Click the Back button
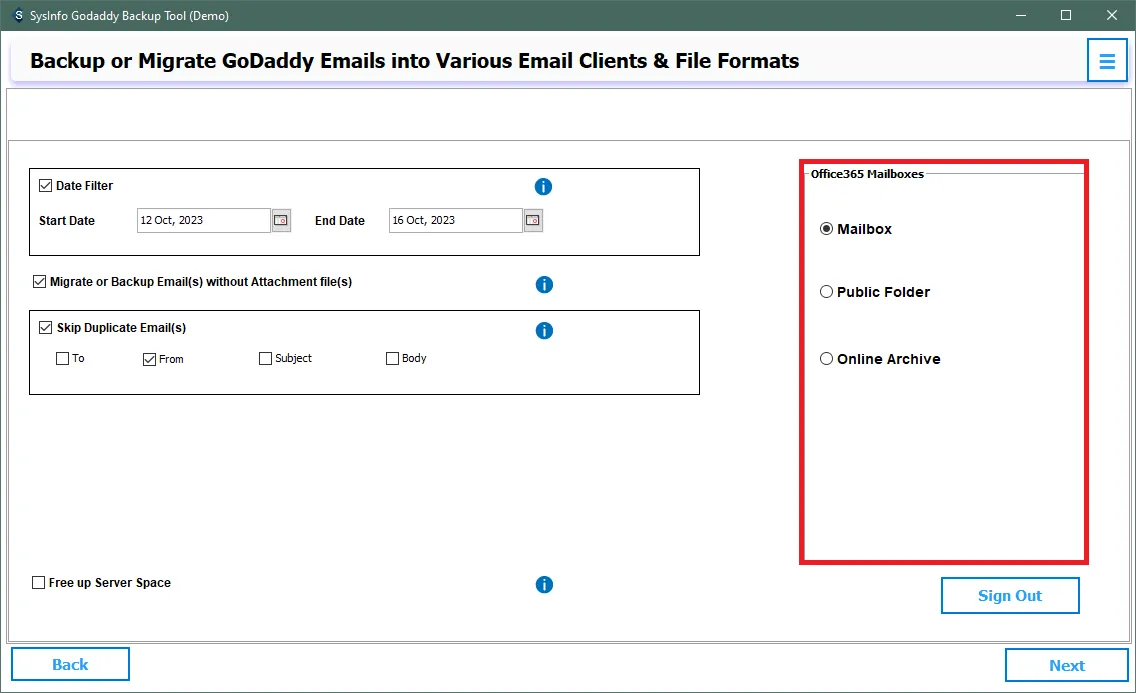Image resolution: width=1136 pixels, height=693 pixels. 70,664
